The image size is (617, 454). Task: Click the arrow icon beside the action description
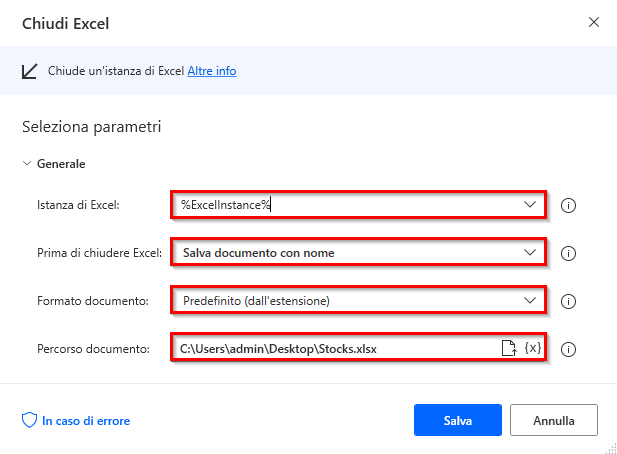pyautogui.click(x=29, y=71)
